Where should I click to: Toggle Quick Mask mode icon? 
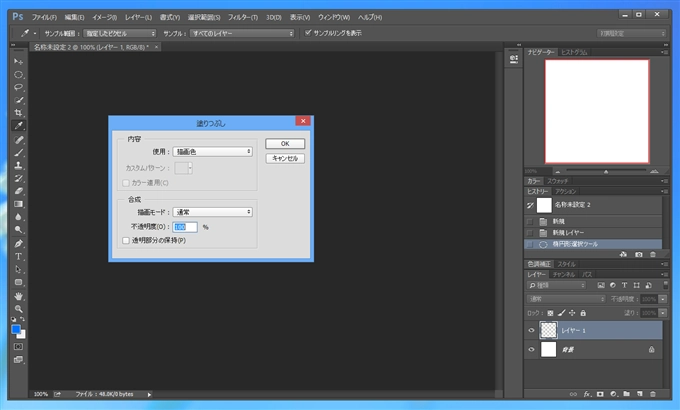pos(18,347)
